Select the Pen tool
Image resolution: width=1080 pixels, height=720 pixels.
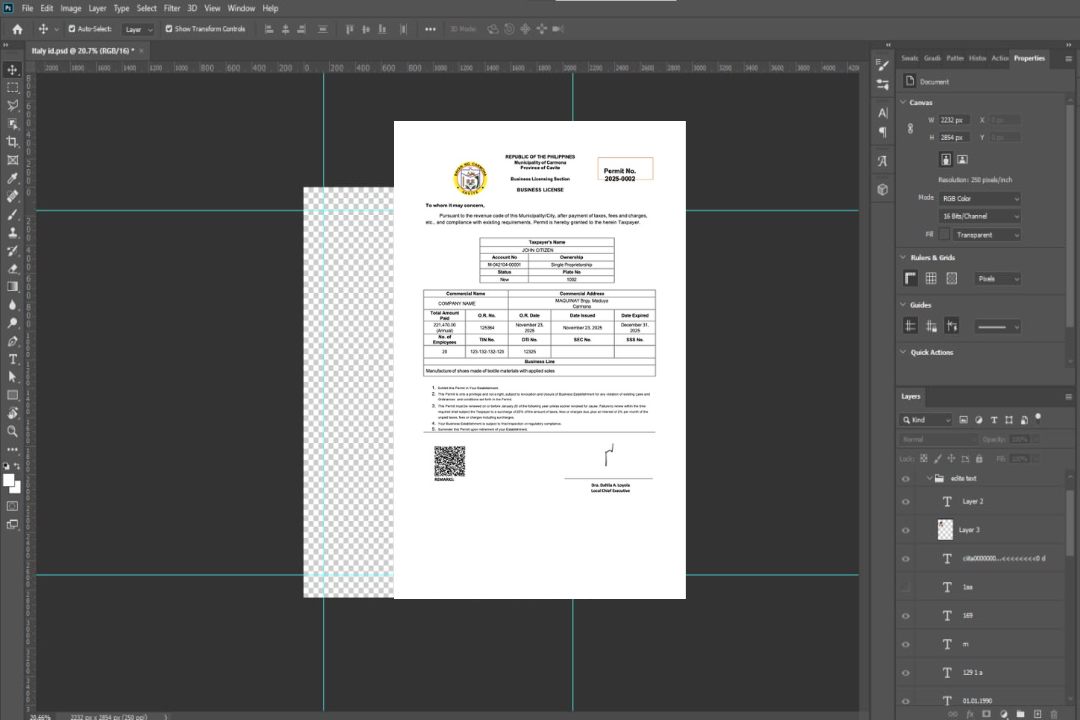coord(12,341)
